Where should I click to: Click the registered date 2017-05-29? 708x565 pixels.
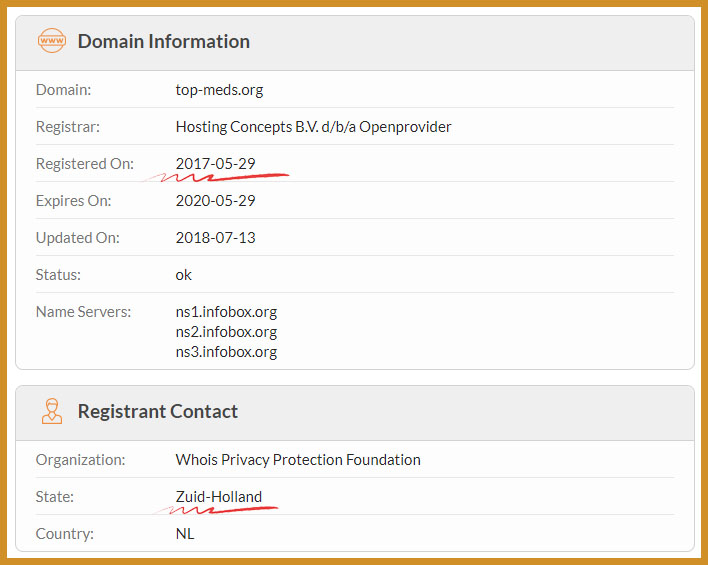point(215,163)
